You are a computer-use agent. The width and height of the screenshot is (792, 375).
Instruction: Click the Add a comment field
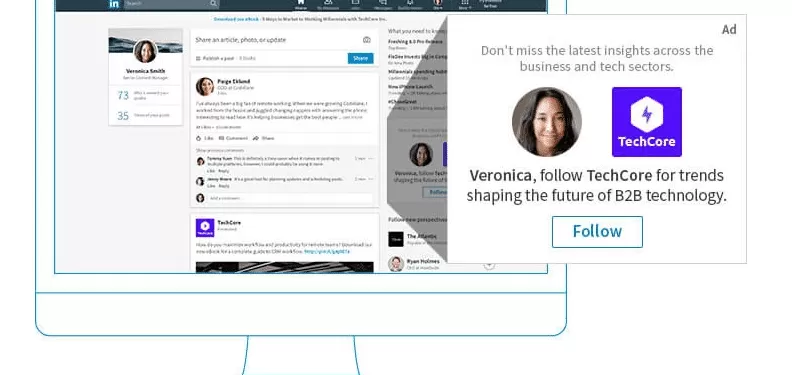coord(289,198)
